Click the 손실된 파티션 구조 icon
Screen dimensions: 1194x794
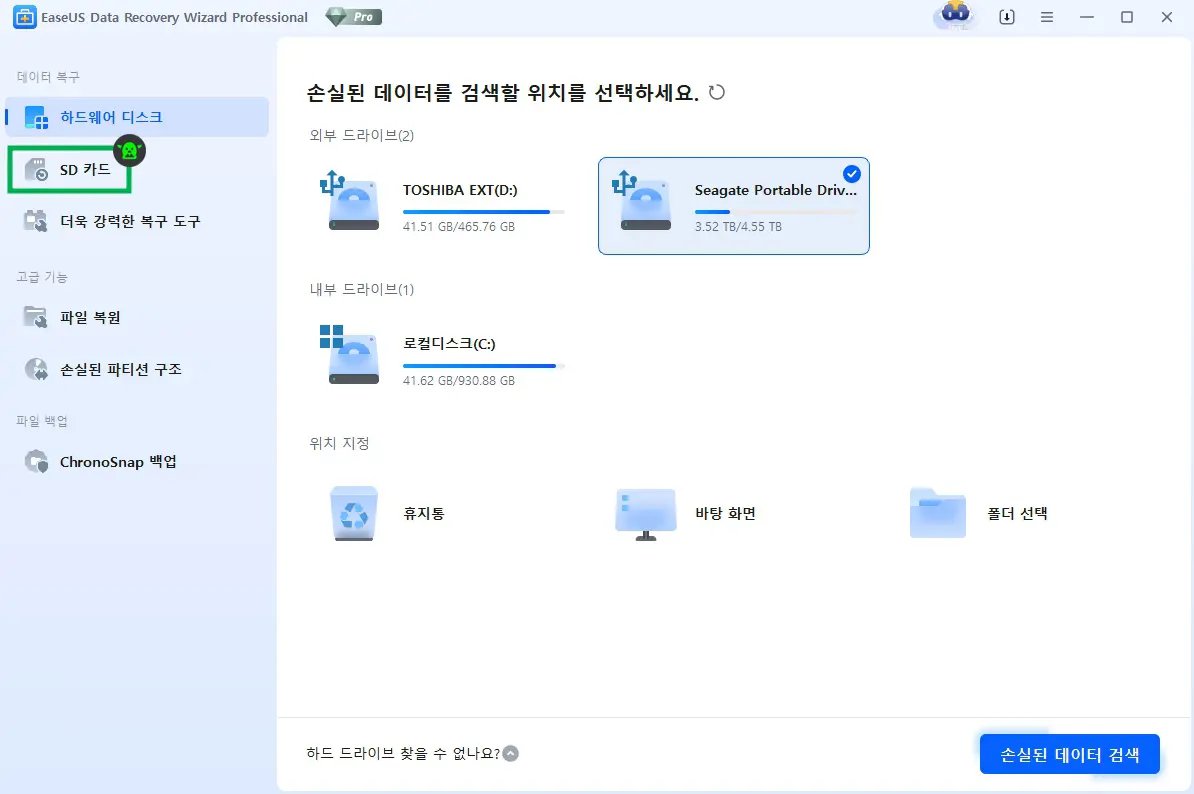(x=36, y=370)
